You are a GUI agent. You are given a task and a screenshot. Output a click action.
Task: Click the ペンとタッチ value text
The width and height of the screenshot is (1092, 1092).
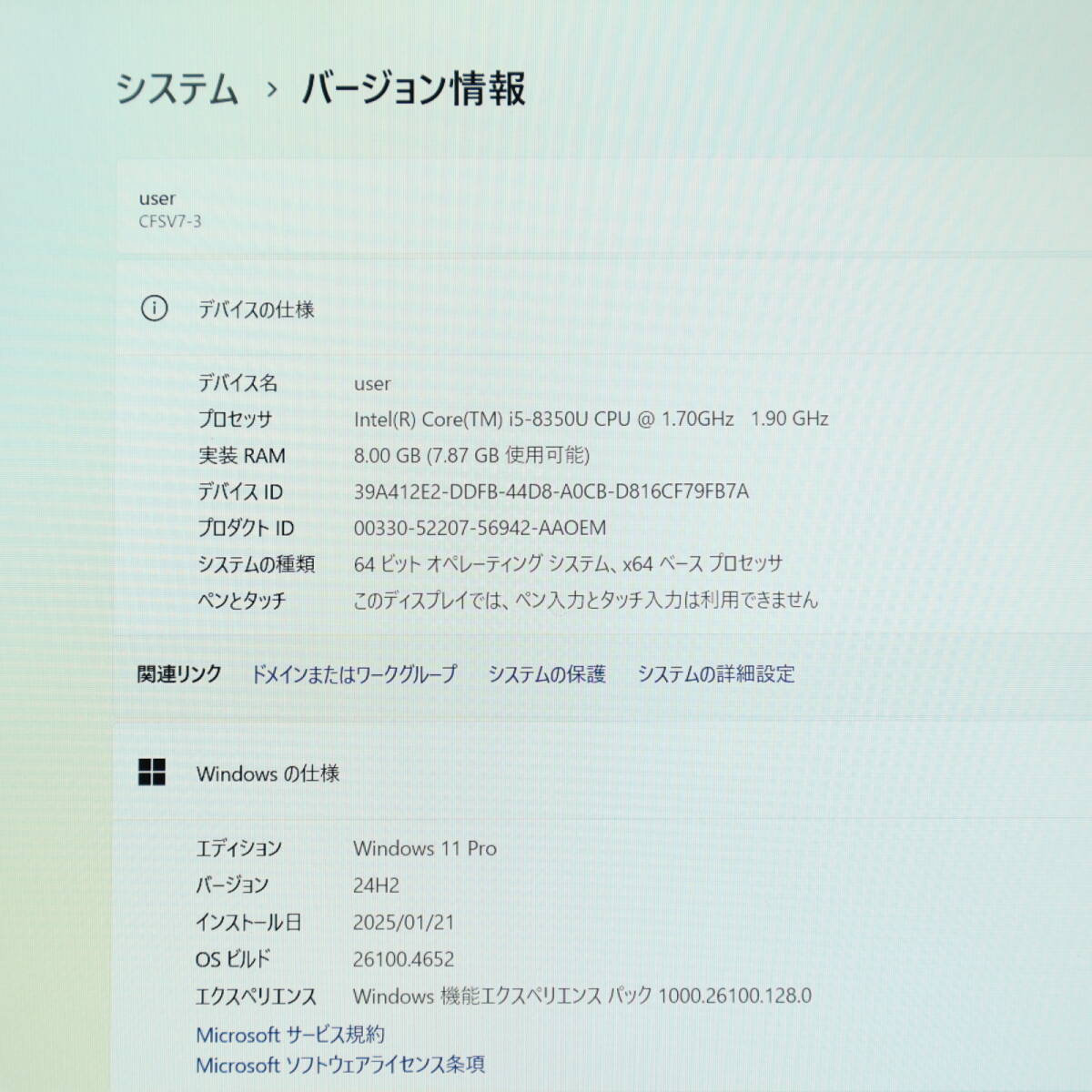tap(586, 600)
